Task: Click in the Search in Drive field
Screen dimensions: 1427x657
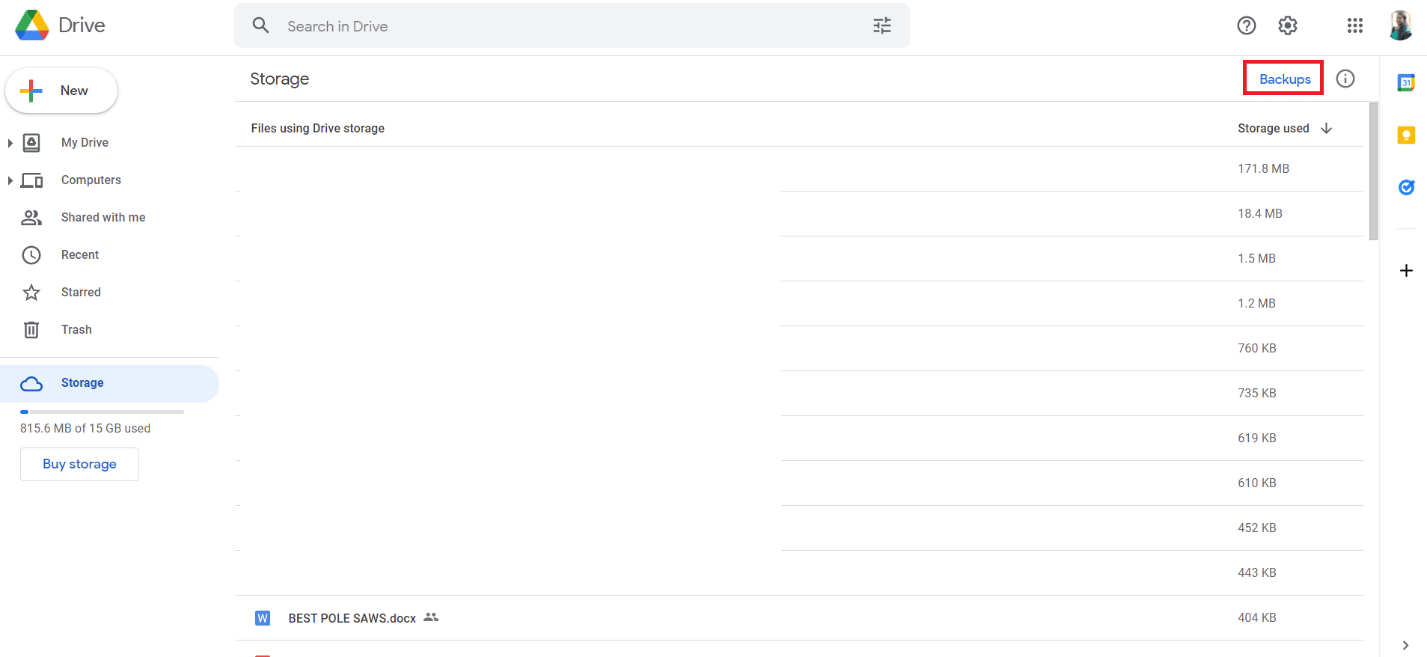Action: point(572,26)
